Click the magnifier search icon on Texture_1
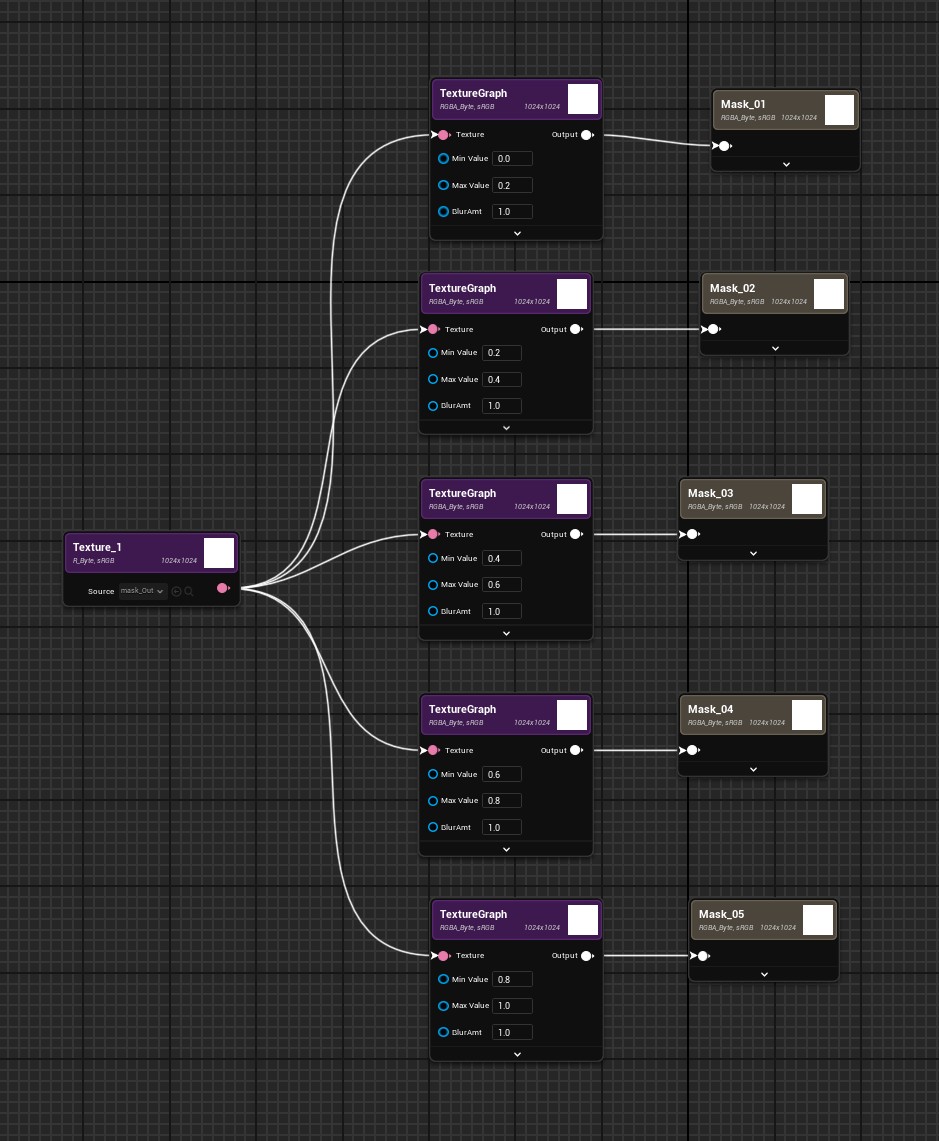Image resolution: width=939 pixels, height=1141 pixels. [x=188, y=591]
